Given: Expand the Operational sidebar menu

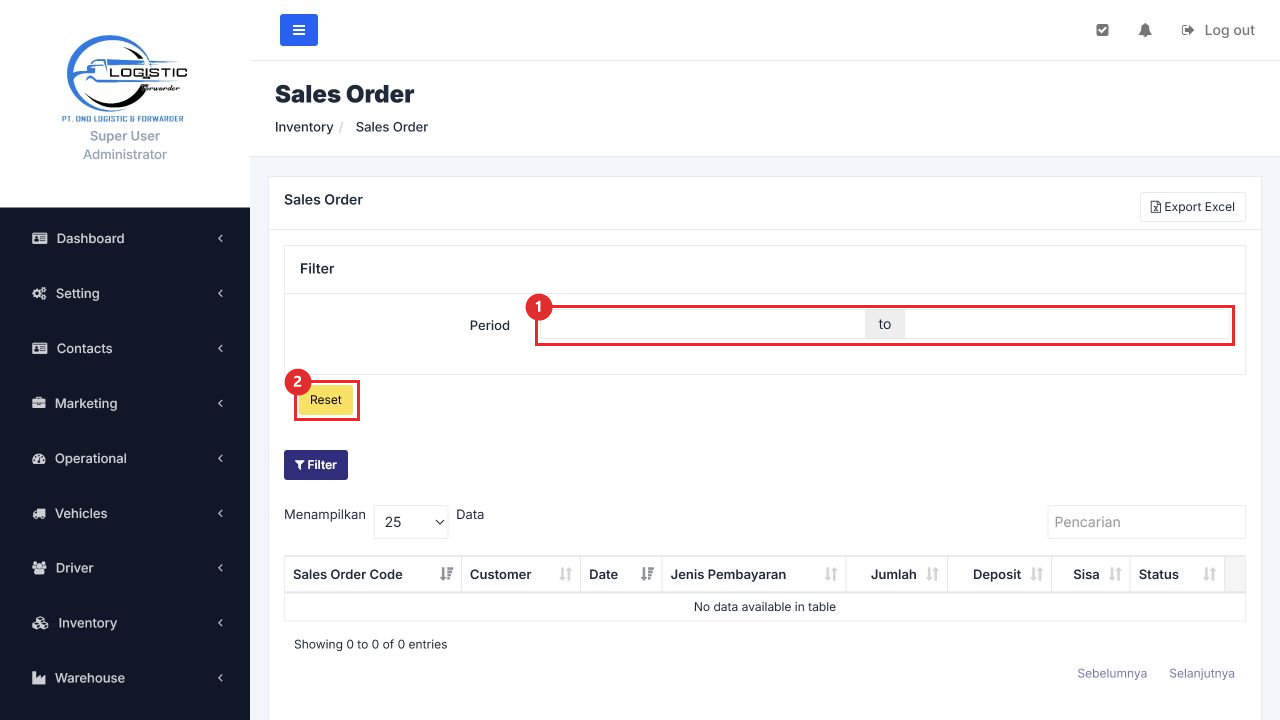Looking at the screenshot, I should 125,458.
